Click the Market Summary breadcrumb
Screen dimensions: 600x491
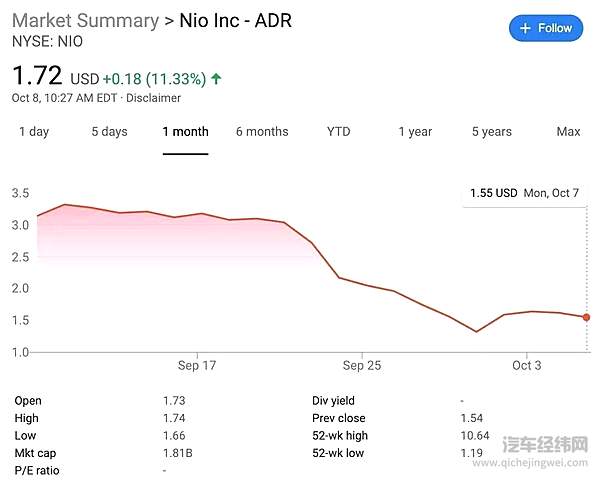pos(85,21)
